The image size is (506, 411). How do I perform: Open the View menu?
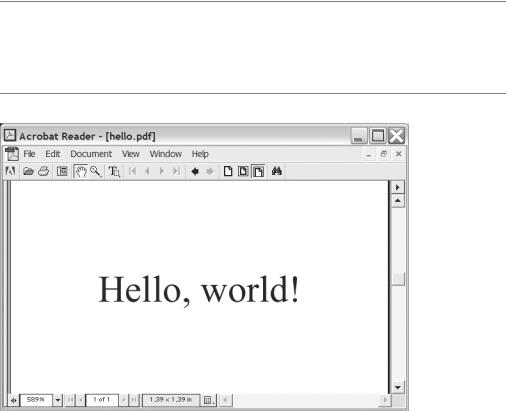pos(131,154)
